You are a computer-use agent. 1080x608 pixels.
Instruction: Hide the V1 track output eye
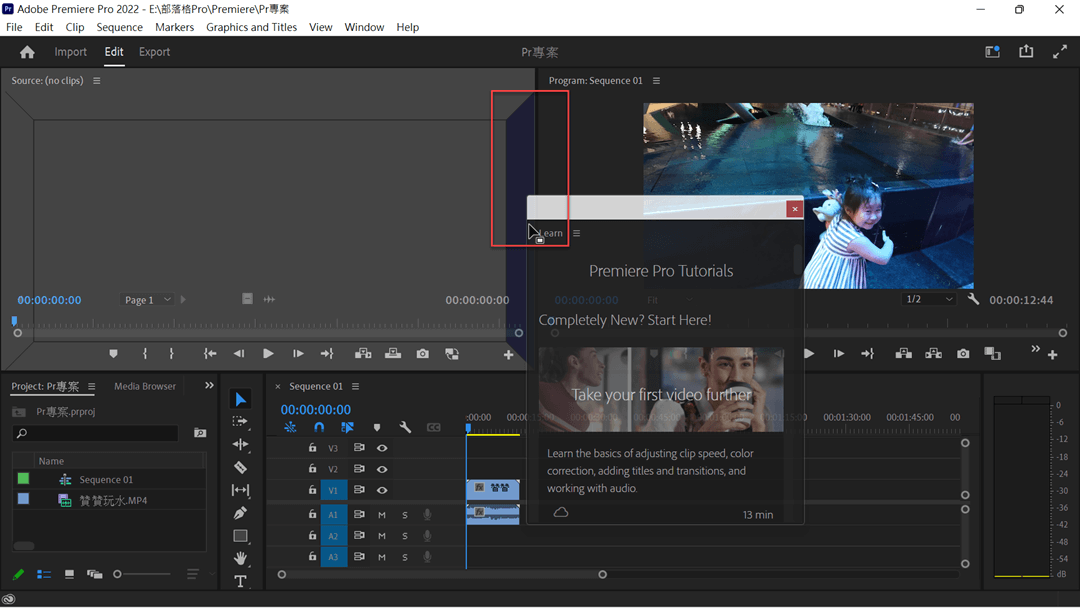[x=382, y=490]
